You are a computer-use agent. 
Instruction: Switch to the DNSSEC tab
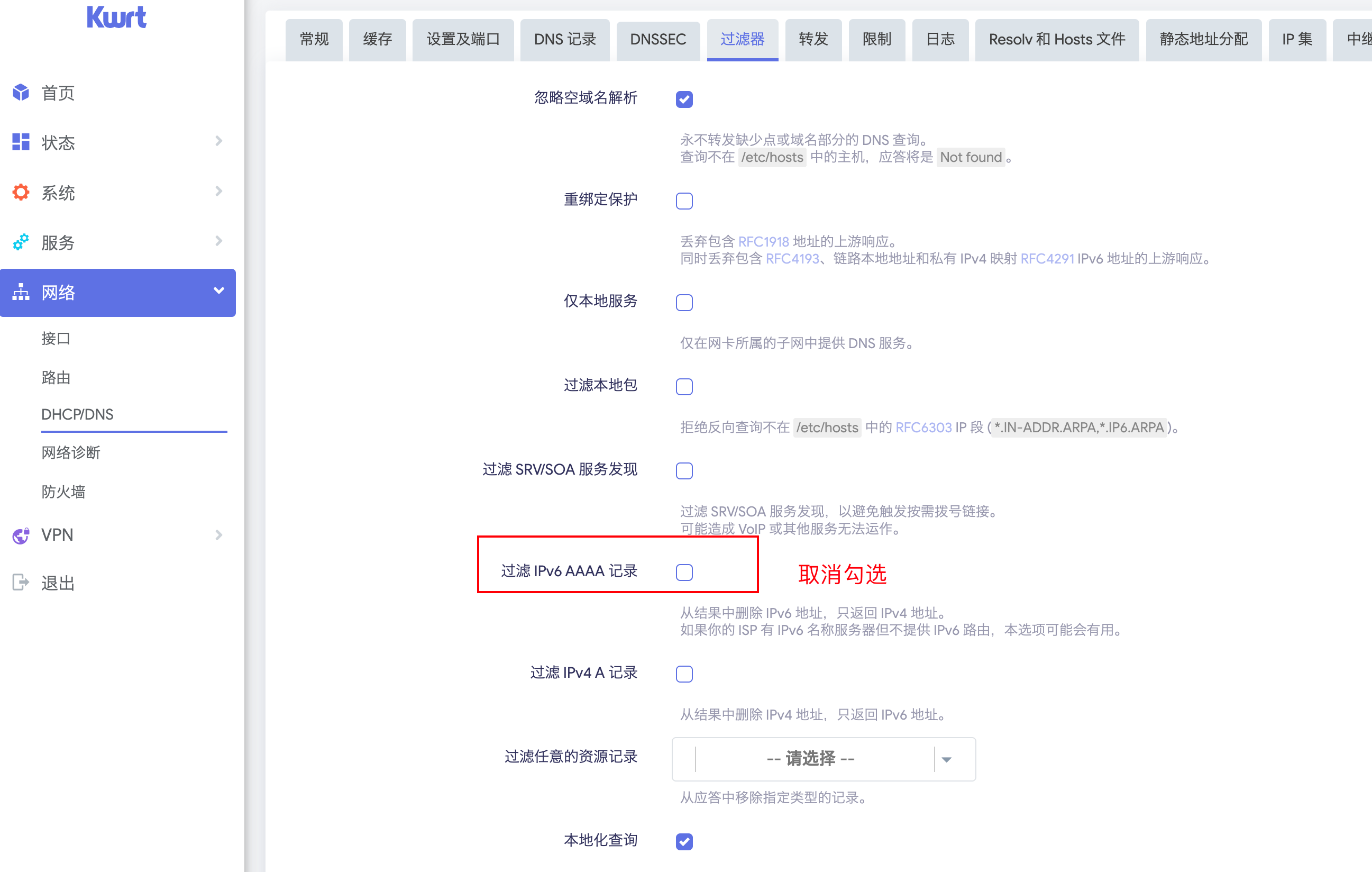pos(657,39)
